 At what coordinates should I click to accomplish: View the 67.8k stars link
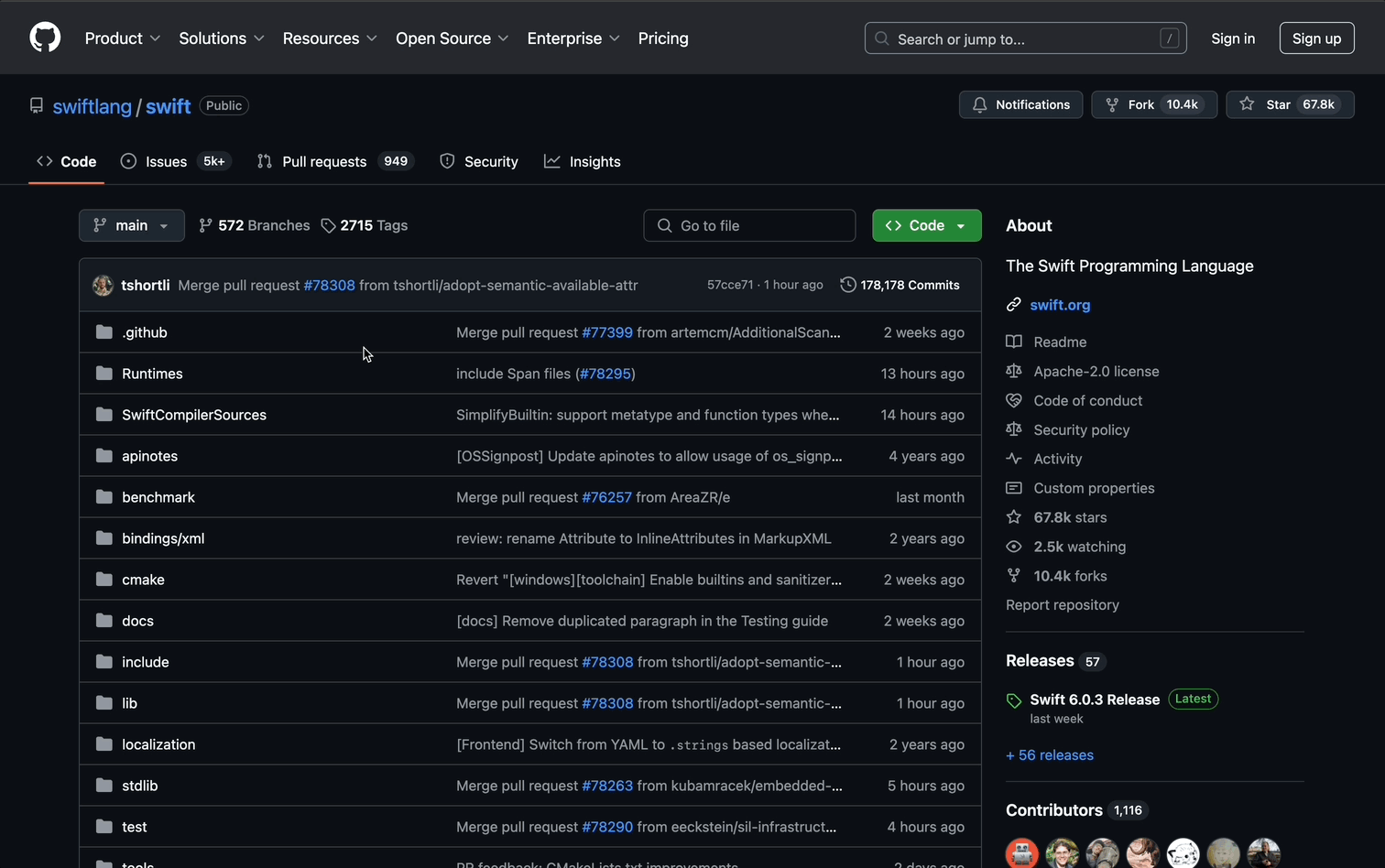[x=1070, y=517]
